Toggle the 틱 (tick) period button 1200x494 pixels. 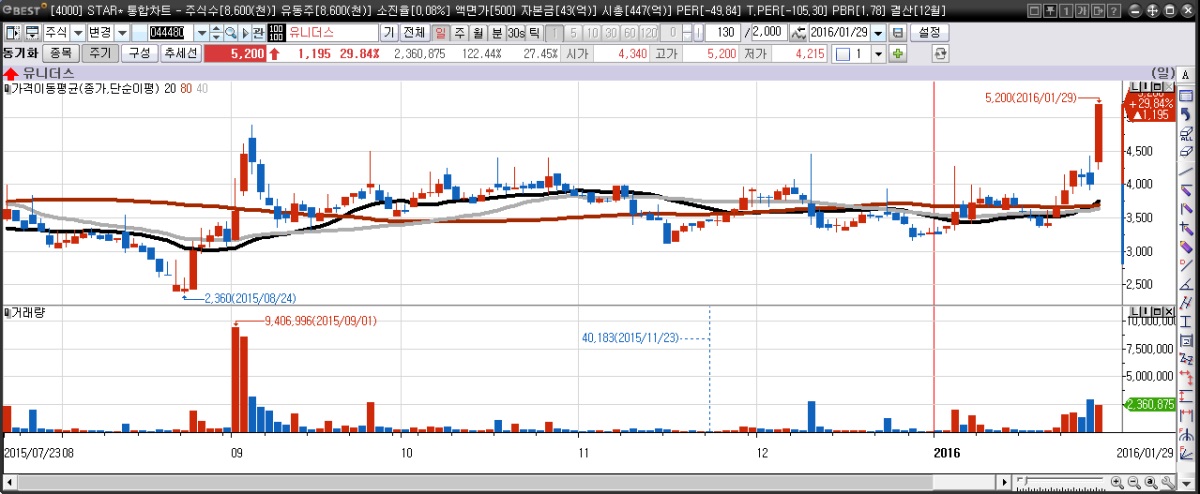click(x=534, y=33)
